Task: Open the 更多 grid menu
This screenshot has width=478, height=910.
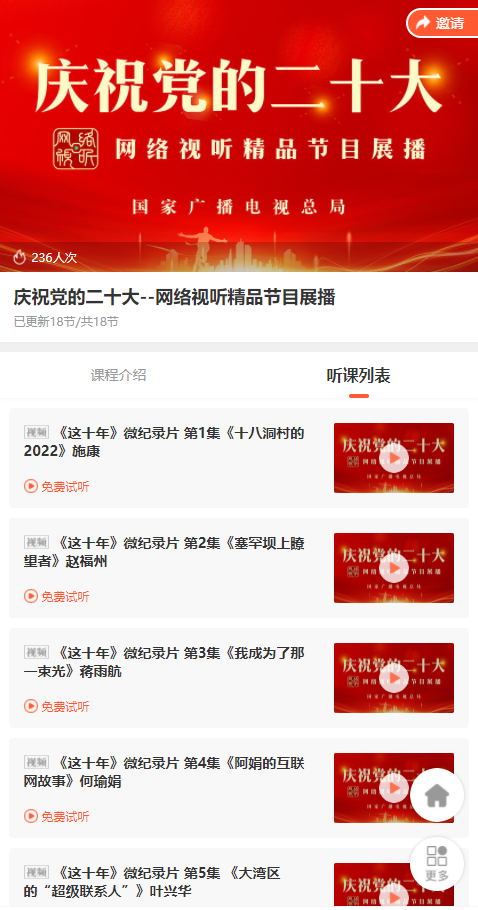Action: (x=437, y=864)
